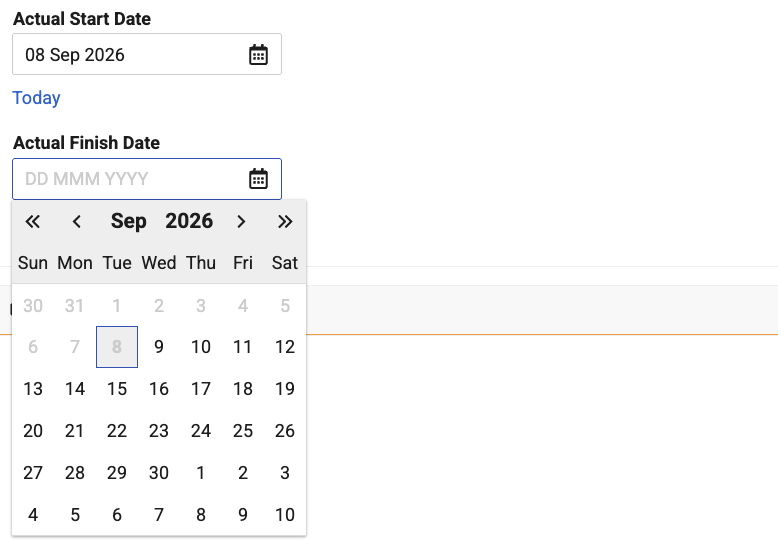Open the Actual Start Date calendar icon

point(258,55)
